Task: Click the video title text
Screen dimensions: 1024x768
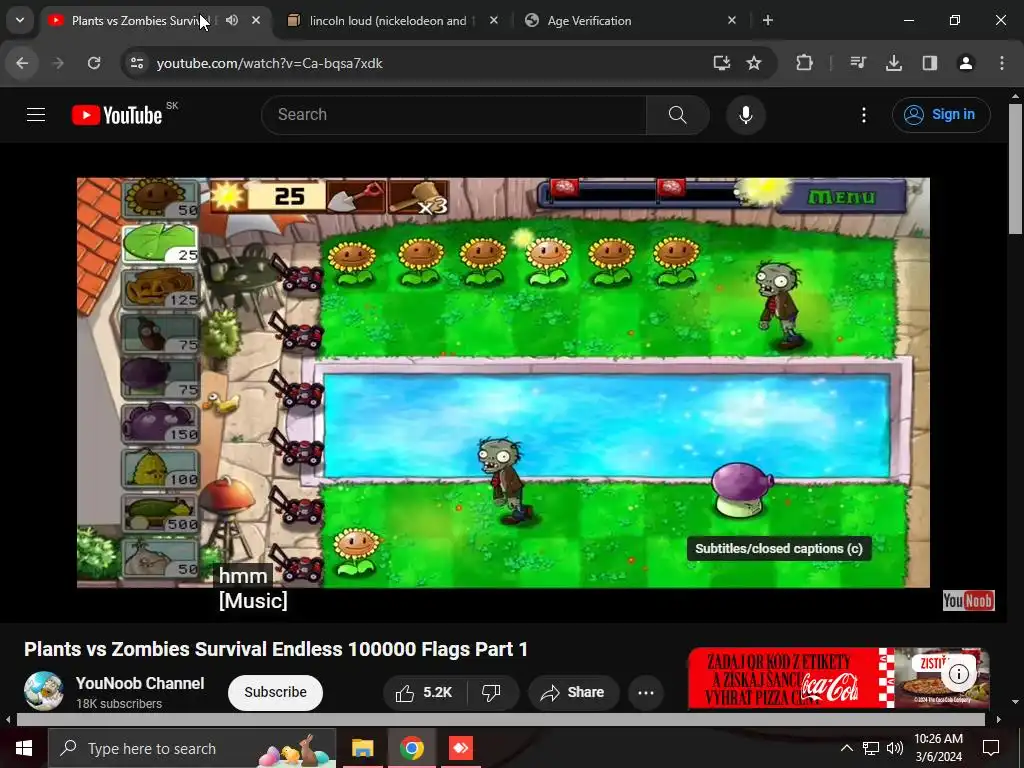Action: coord(276,649)
